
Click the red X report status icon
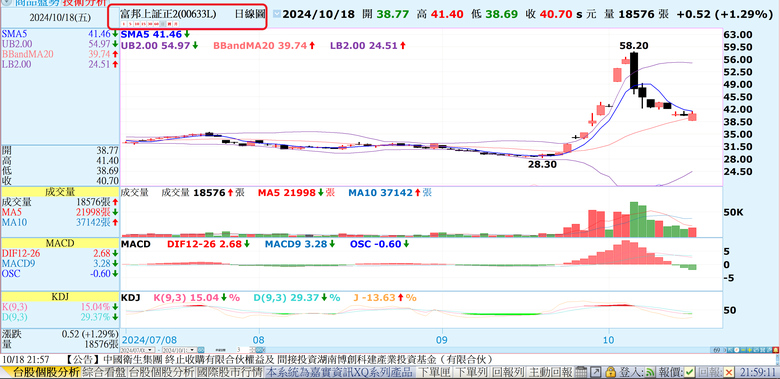(x=729, y=372)
